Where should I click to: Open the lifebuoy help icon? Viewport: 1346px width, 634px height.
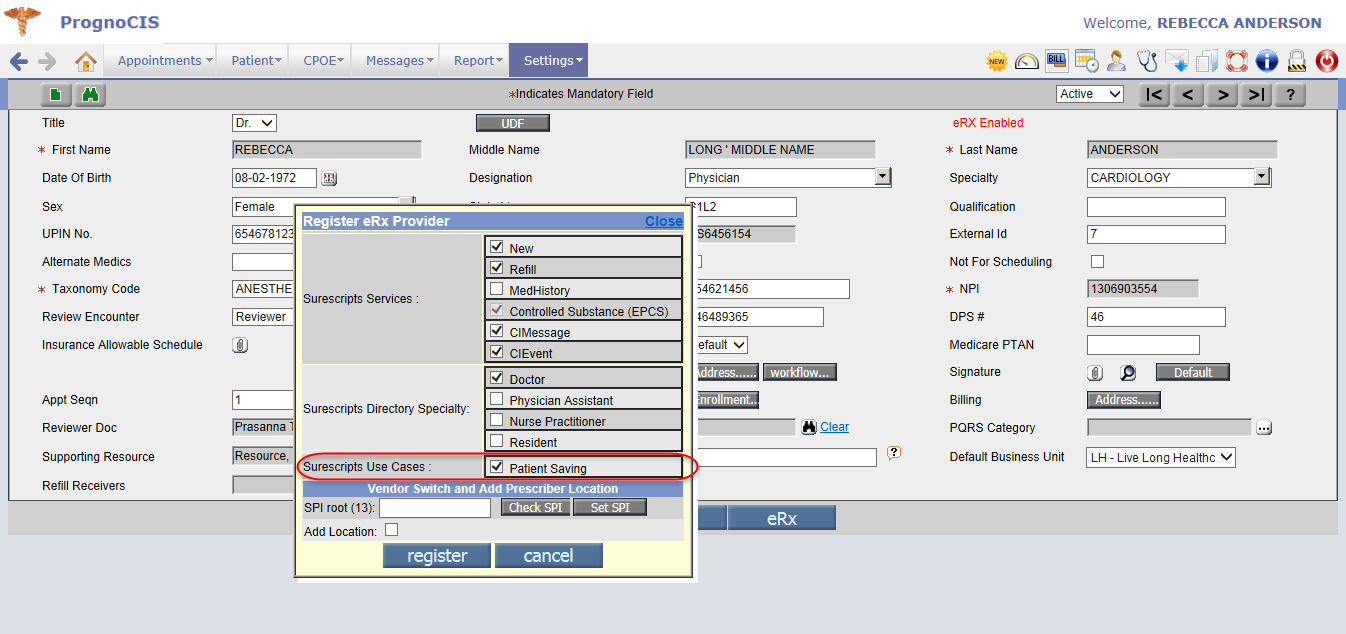point(1237,62)
